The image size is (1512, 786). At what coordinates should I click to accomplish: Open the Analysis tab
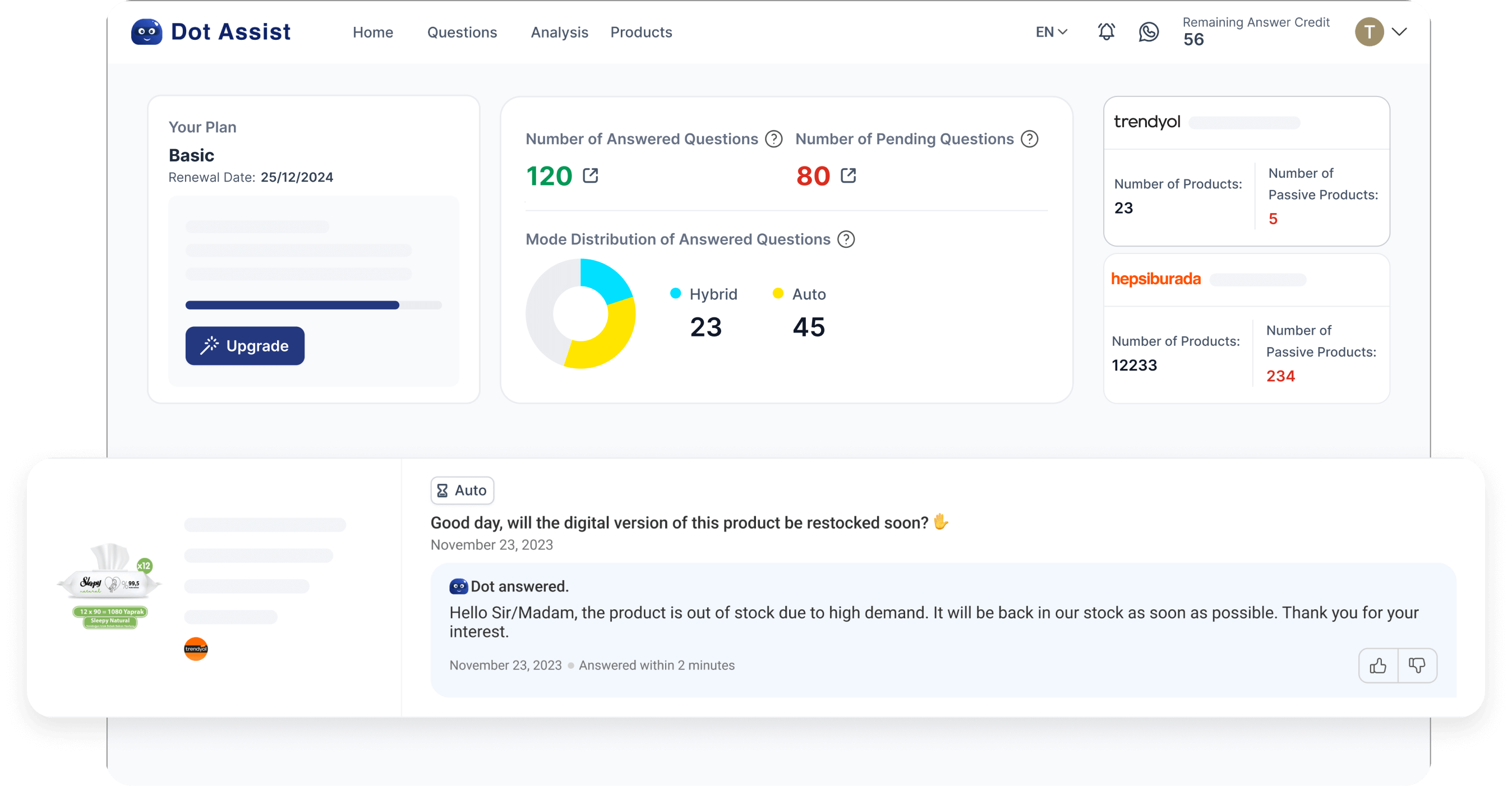pos(559,33)
